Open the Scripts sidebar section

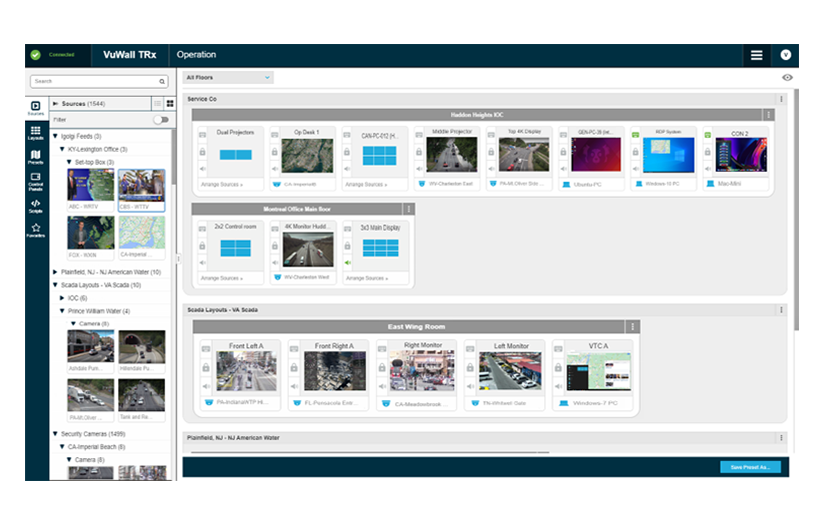tap(36, 206)
